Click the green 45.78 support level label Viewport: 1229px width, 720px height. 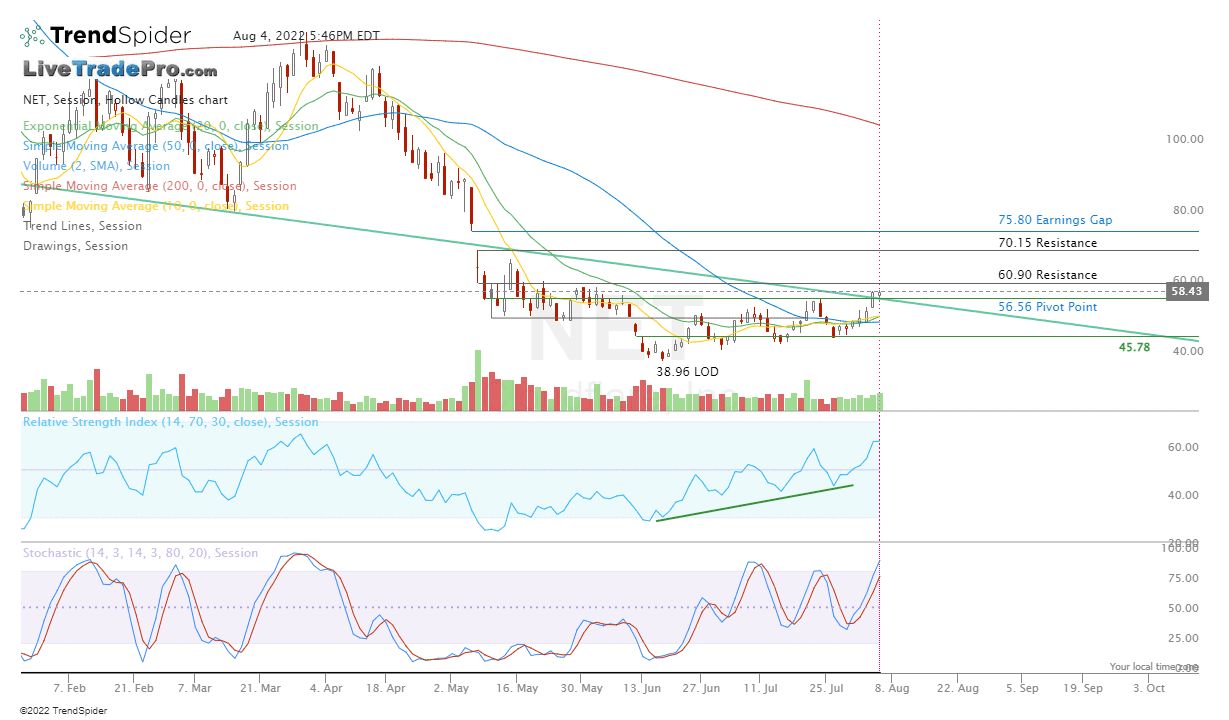point(1134,347)
